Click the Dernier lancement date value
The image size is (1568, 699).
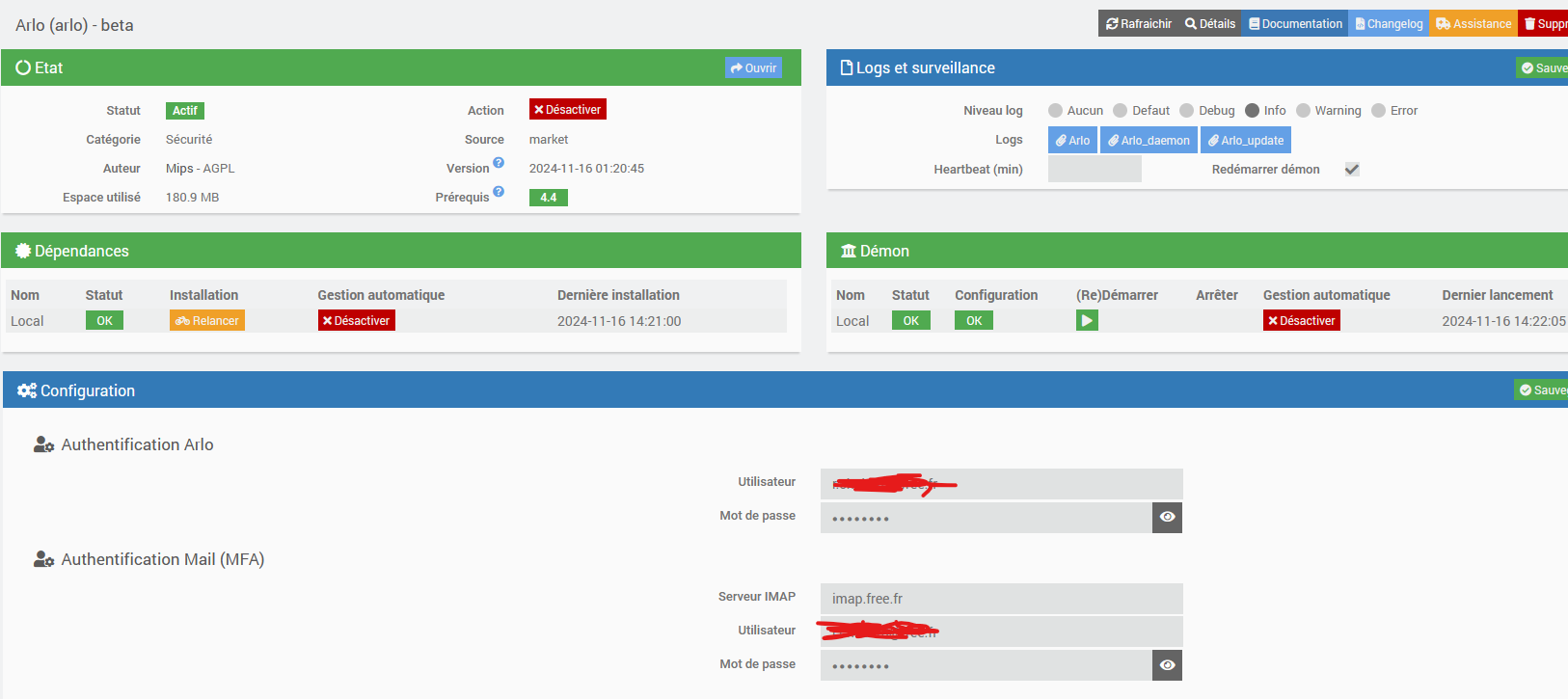1503,321
